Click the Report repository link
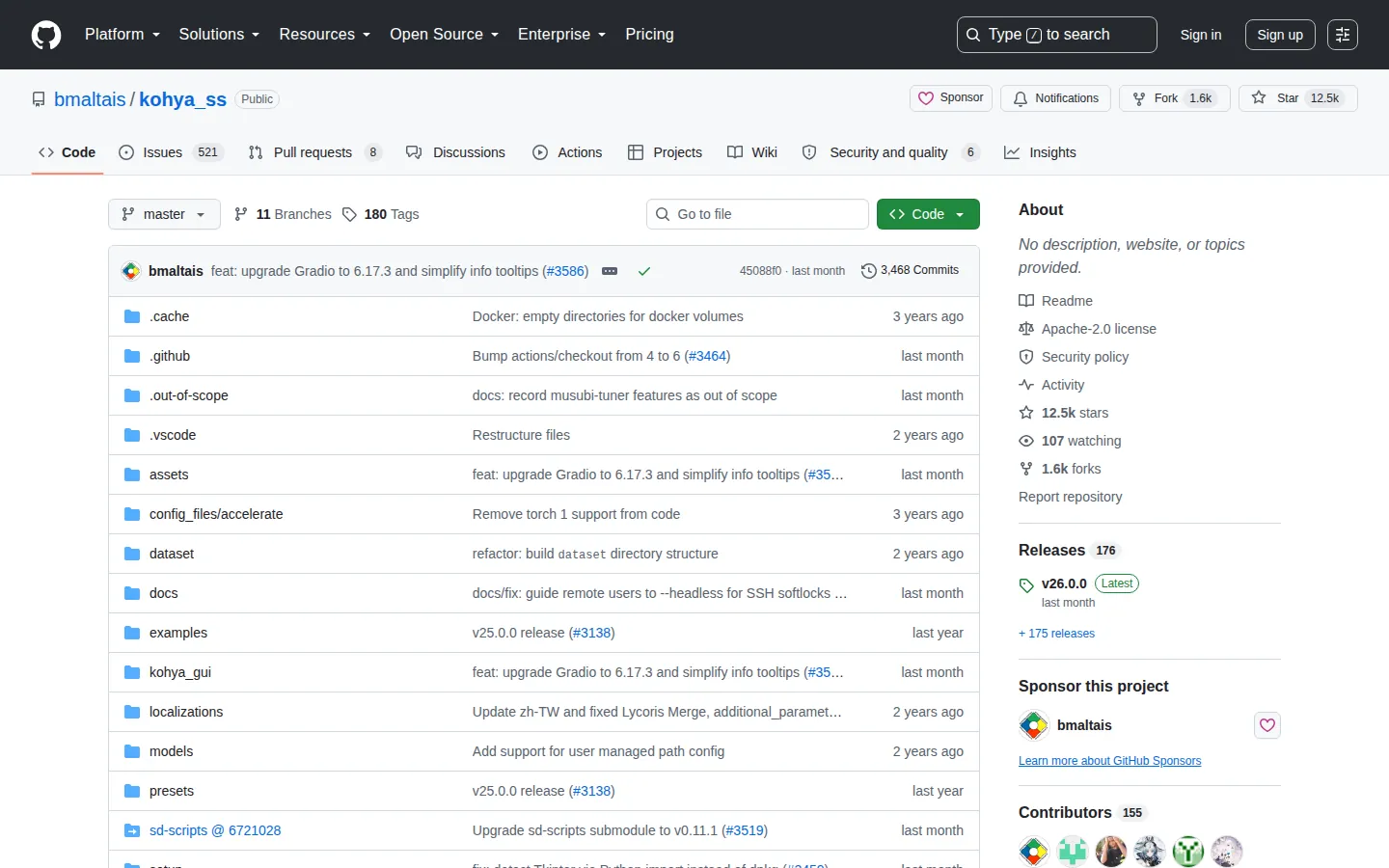 pyautogui.click(x=1071, y=497)
